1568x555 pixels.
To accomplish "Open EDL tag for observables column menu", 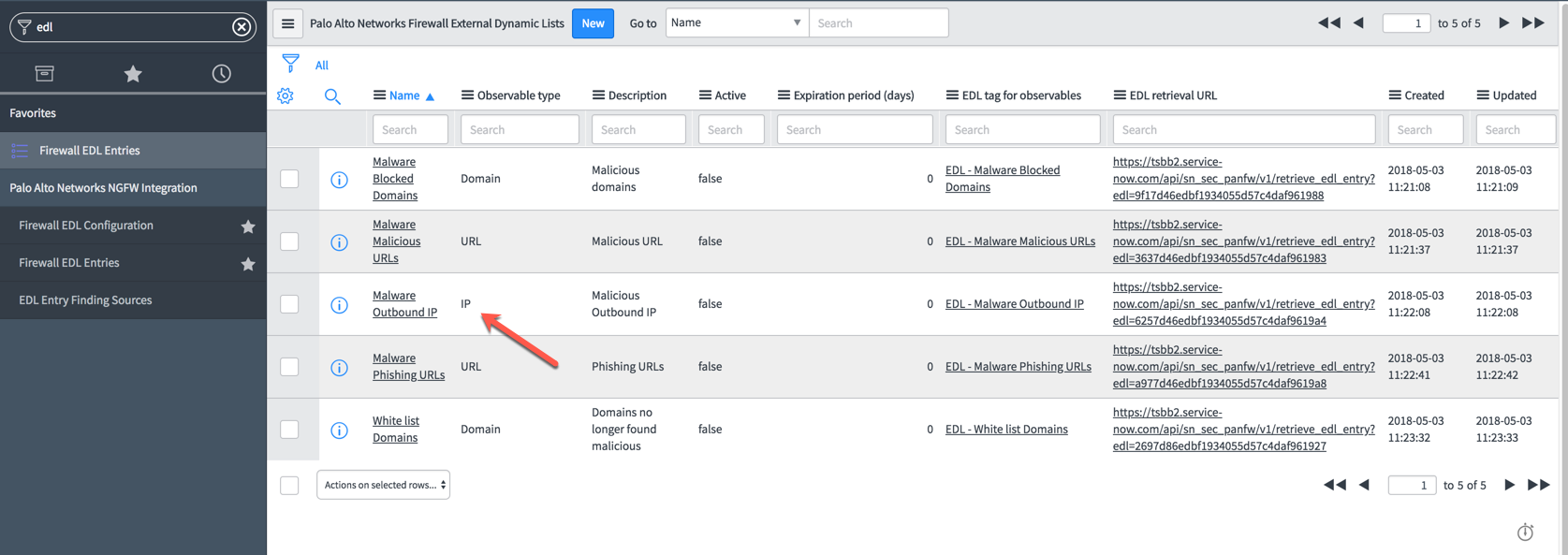I will 952,95.
